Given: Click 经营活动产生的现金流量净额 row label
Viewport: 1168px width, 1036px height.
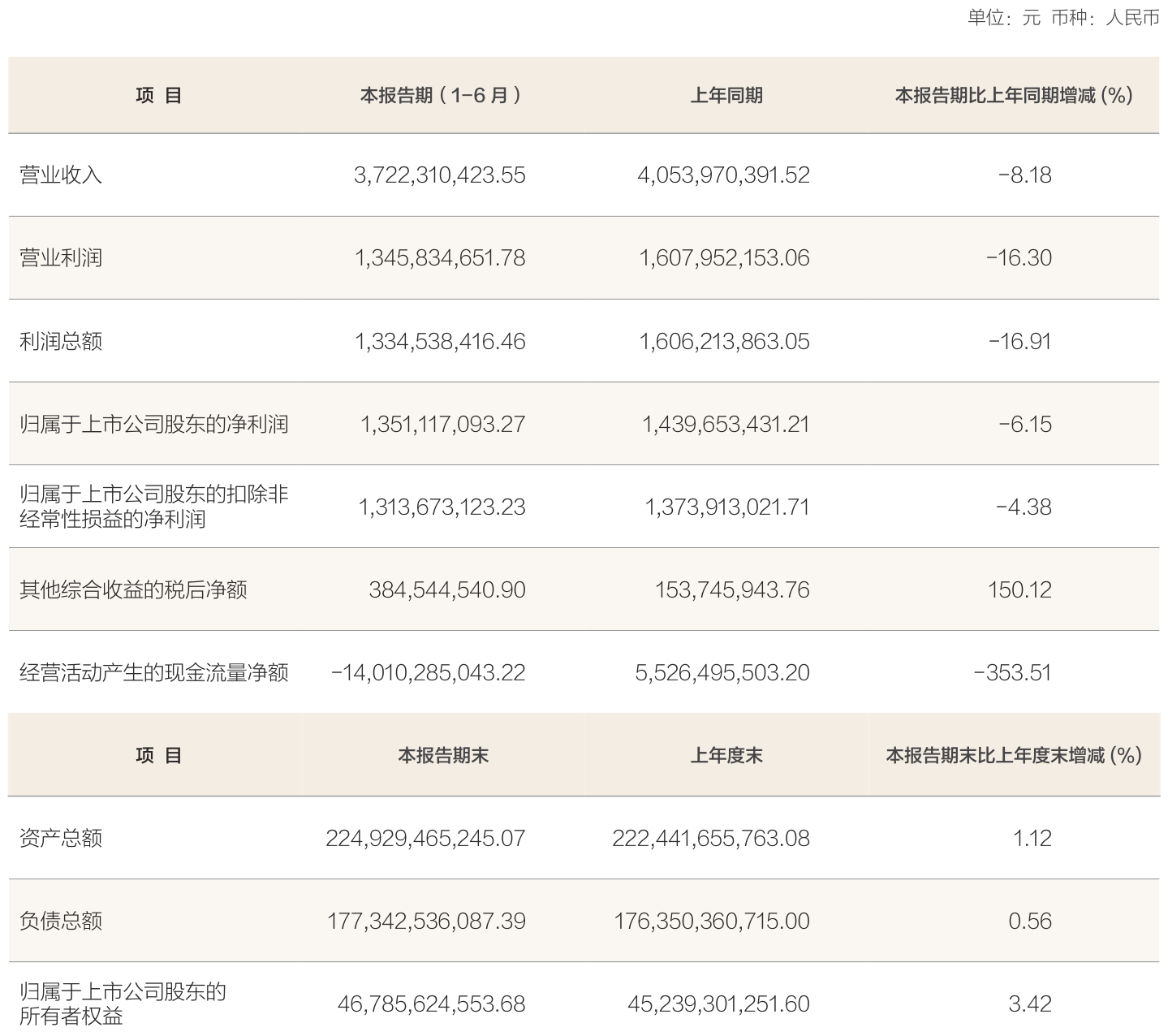Looking at the screenshot, I should click(153, 672).
